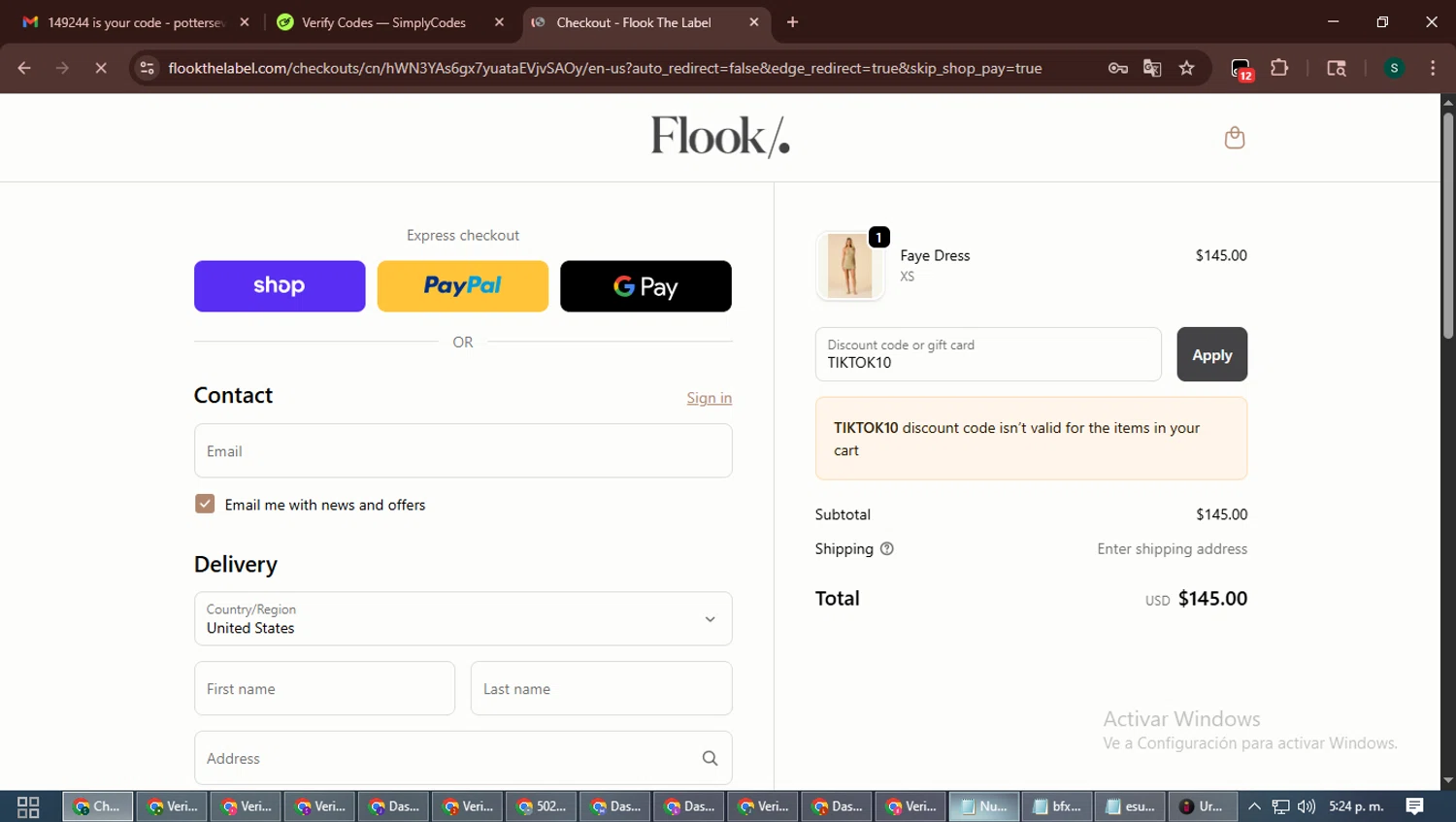Click the Email input field
Image resolution: width=1456 pixels, height=822 pixels.
point(463,451)
